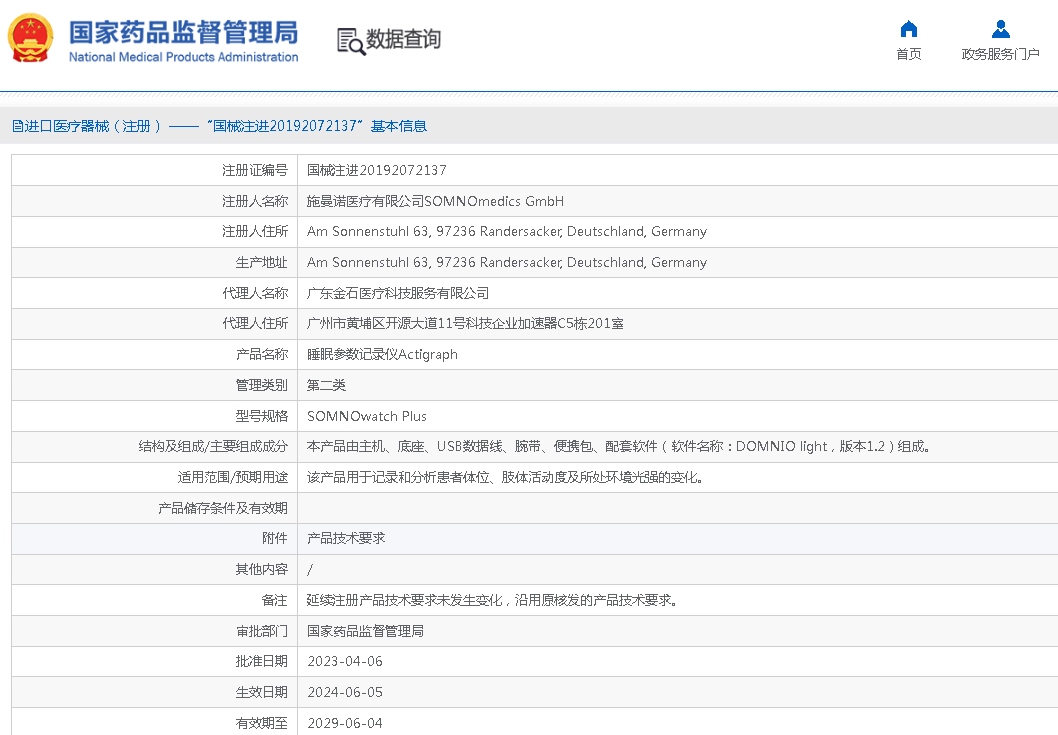Select effective date 2024-06-05
Image resolution: width=1058 pixels, height=735 pixels.
[x=345, y=692]
